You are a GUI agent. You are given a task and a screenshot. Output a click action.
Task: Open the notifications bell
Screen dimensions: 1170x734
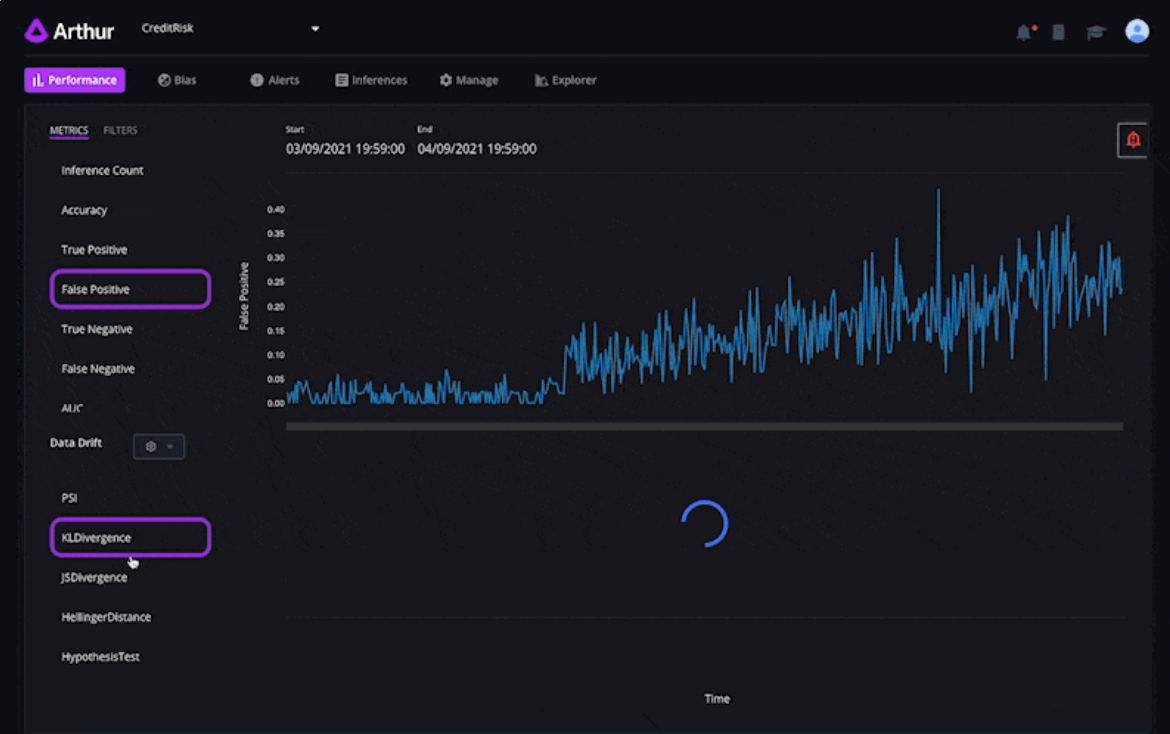coord(1025,32)
